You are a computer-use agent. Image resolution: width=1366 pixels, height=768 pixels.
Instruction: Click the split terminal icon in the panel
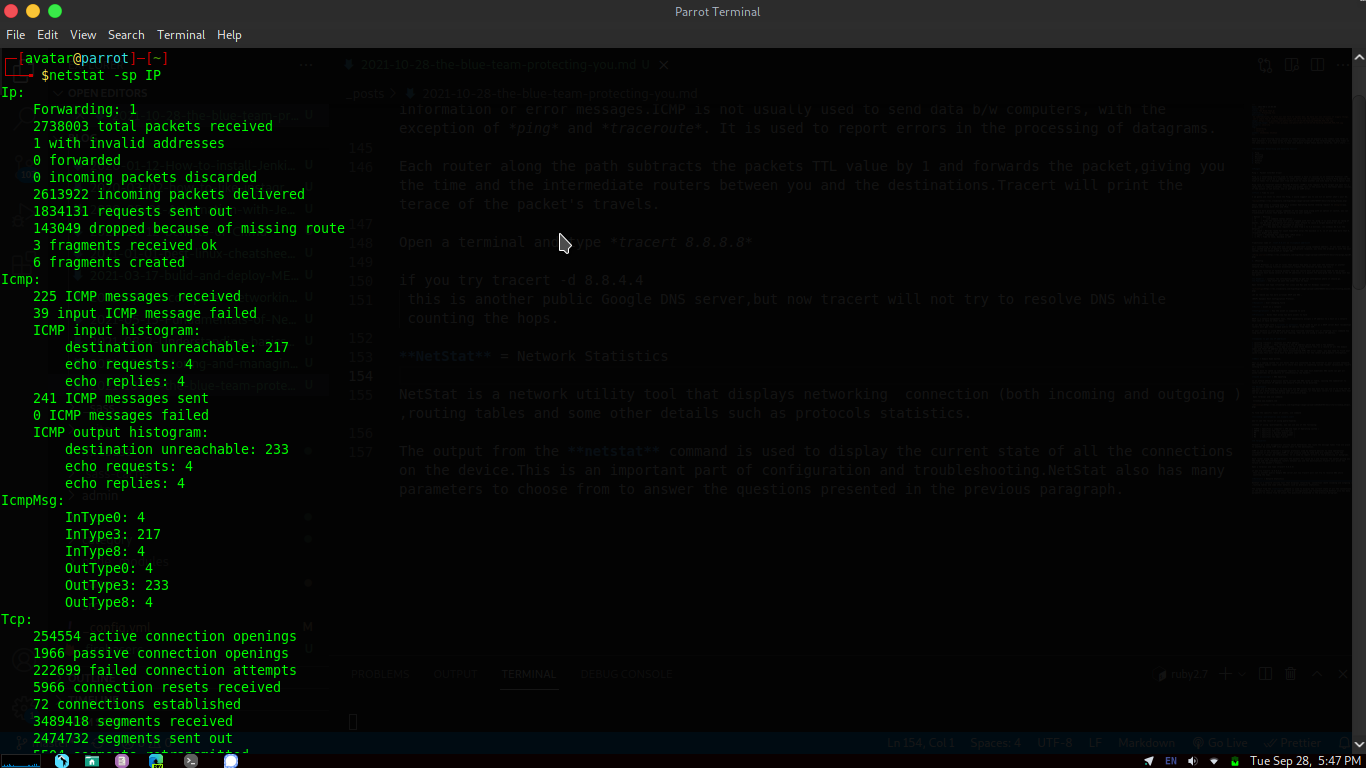click(x=1265, y=674)
